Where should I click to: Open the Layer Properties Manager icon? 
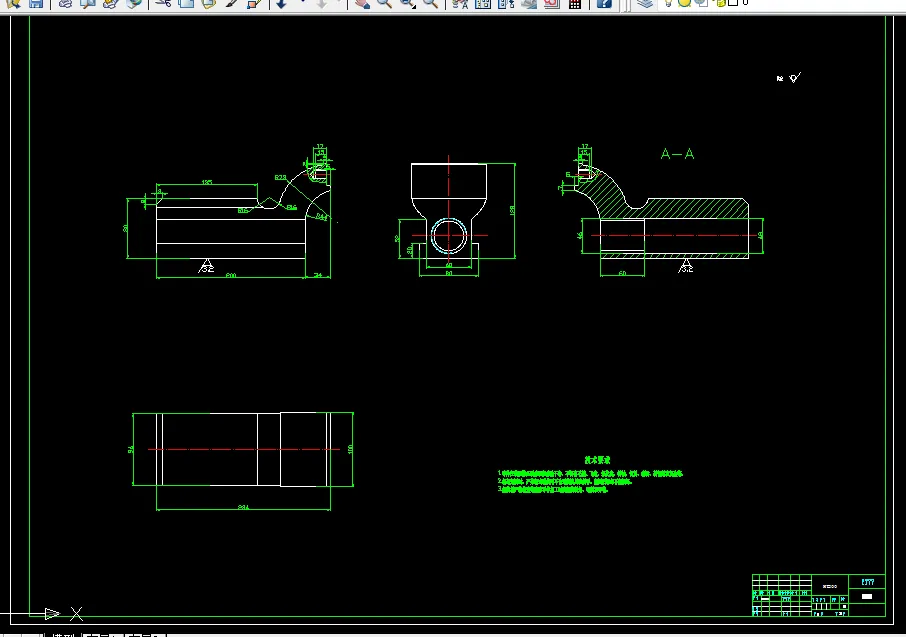[645, 3]
